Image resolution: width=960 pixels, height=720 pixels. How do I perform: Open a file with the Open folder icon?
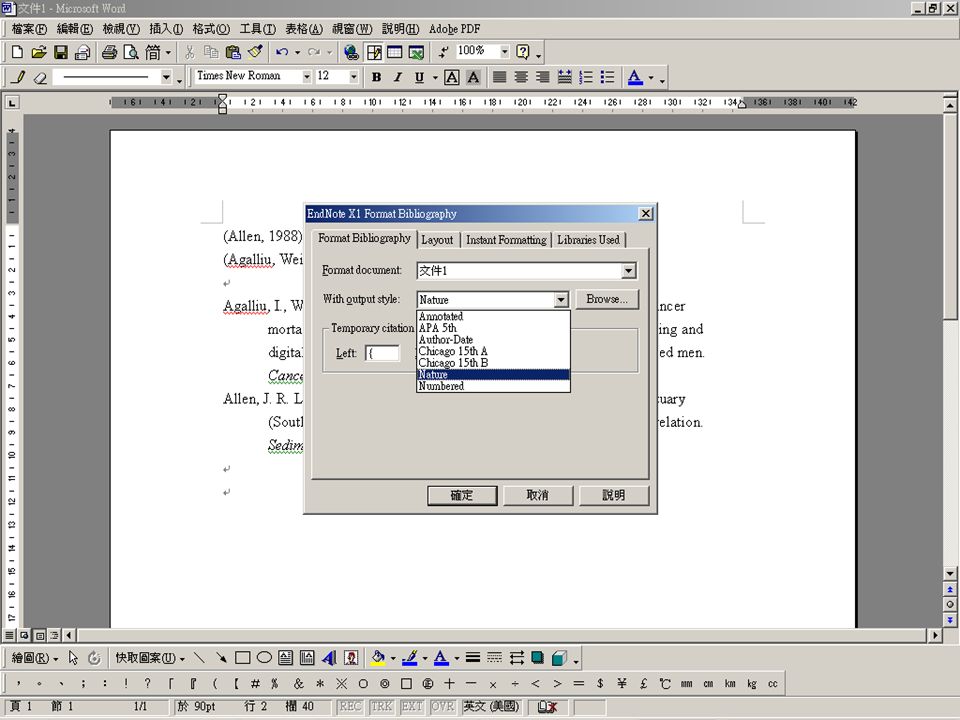39,52
